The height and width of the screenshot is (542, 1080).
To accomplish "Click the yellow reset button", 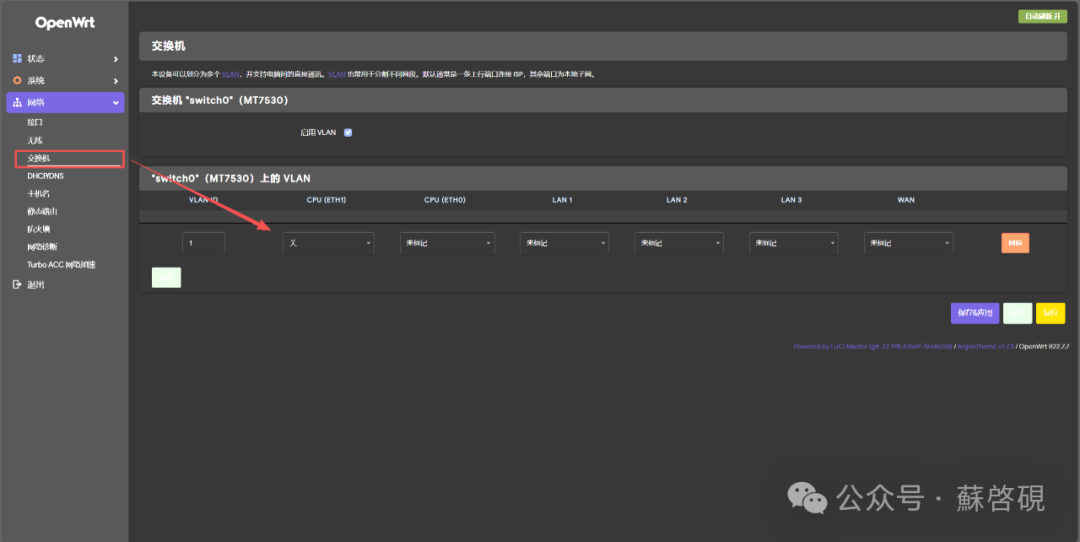I will click(x=1050, y=313).
